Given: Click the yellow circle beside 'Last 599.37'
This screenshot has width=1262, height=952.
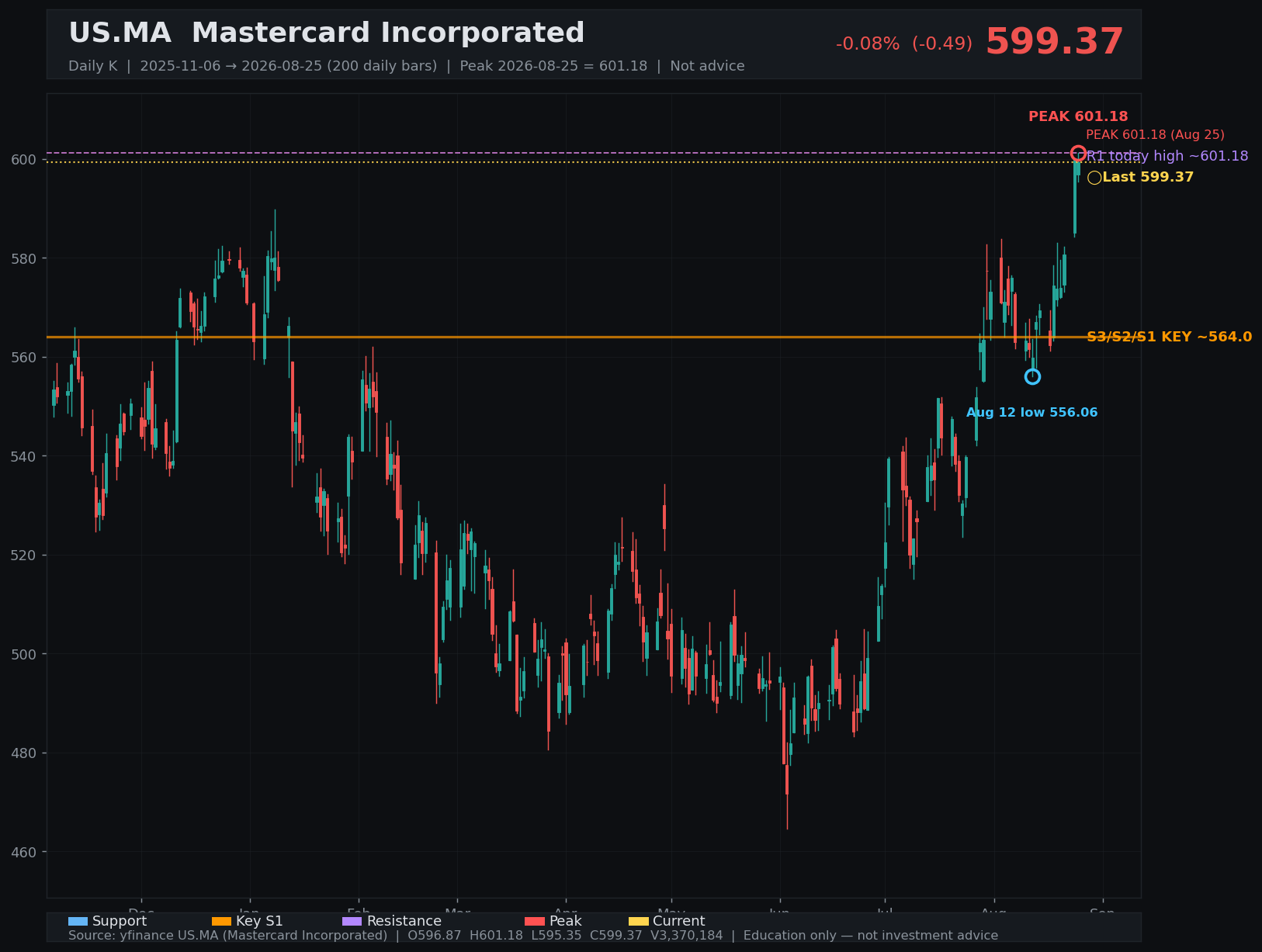Looking at the screenshot, I should click(x=1094, y=178).
